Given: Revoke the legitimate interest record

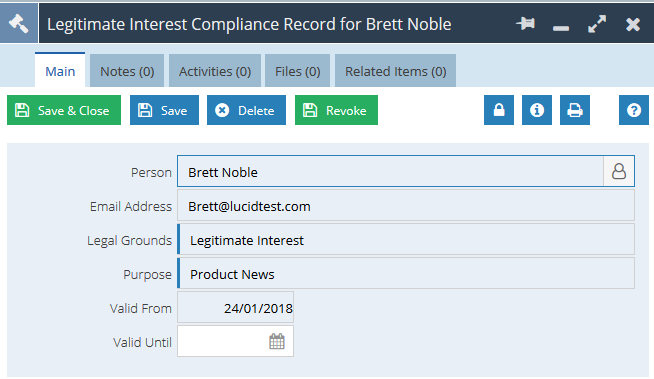Looking at the screenshot, I should pyautogui.click(x=336, y=110).
